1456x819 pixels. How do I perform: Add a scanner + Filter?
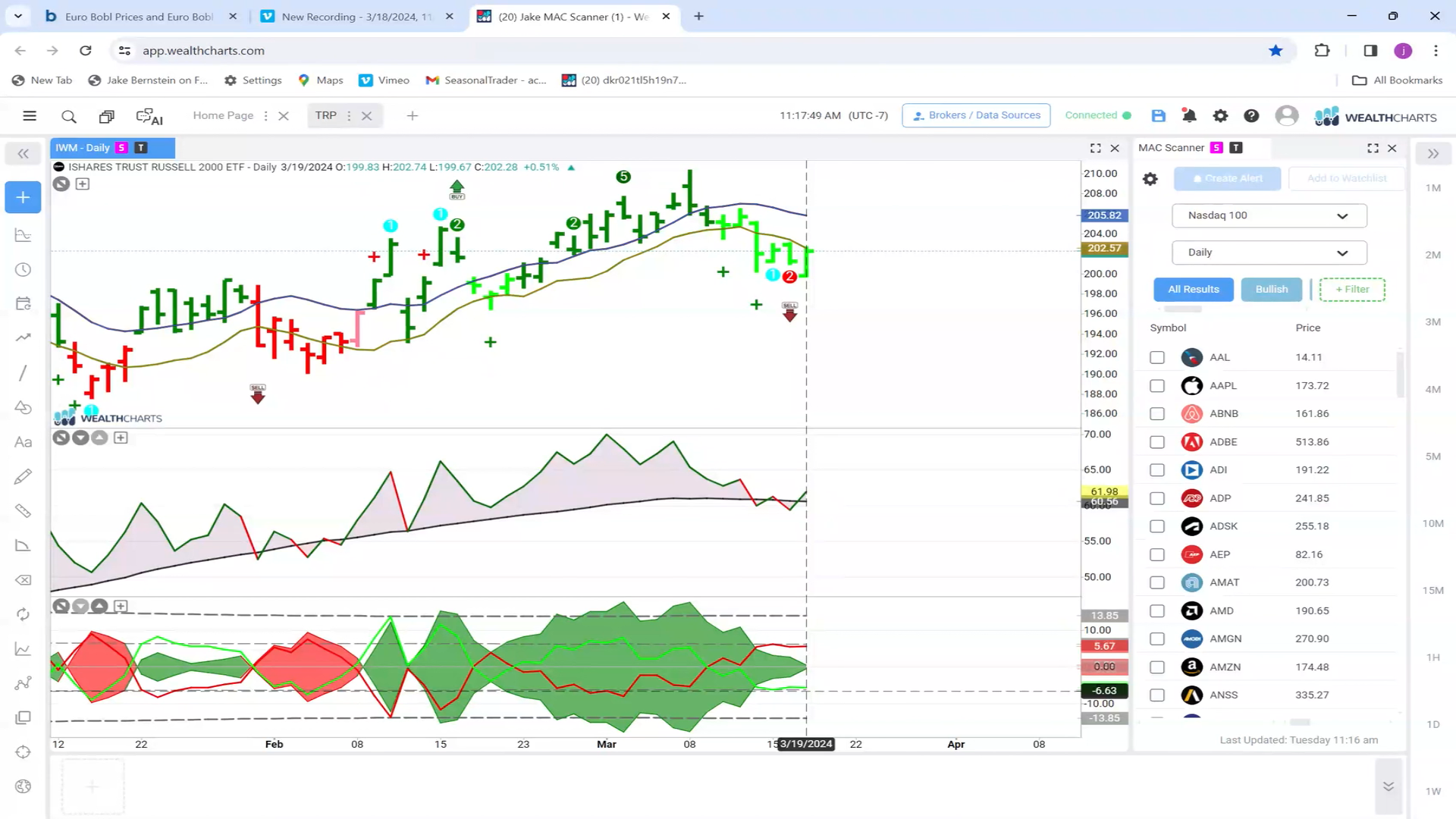[1352, 290]
